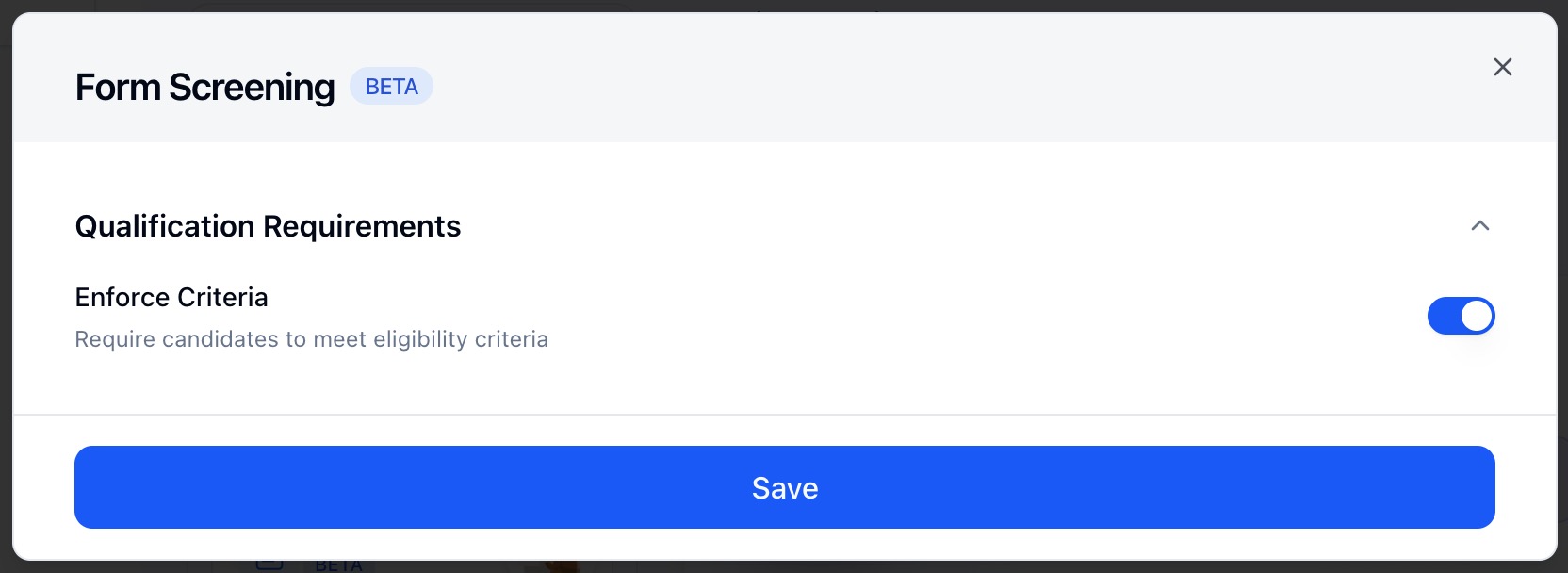Click the Qualification Requirements section heading
The image size is (1568, 573).
268,226
